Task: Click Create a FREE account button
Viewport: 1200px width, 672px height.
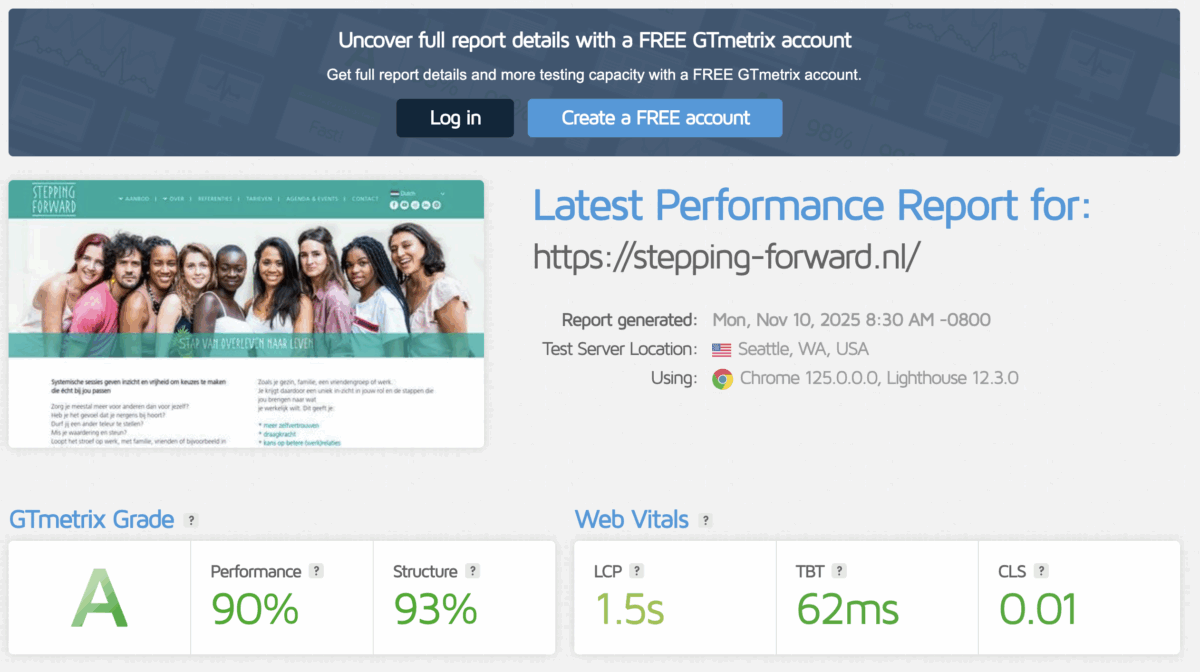Action: click(x=655, y=118)
